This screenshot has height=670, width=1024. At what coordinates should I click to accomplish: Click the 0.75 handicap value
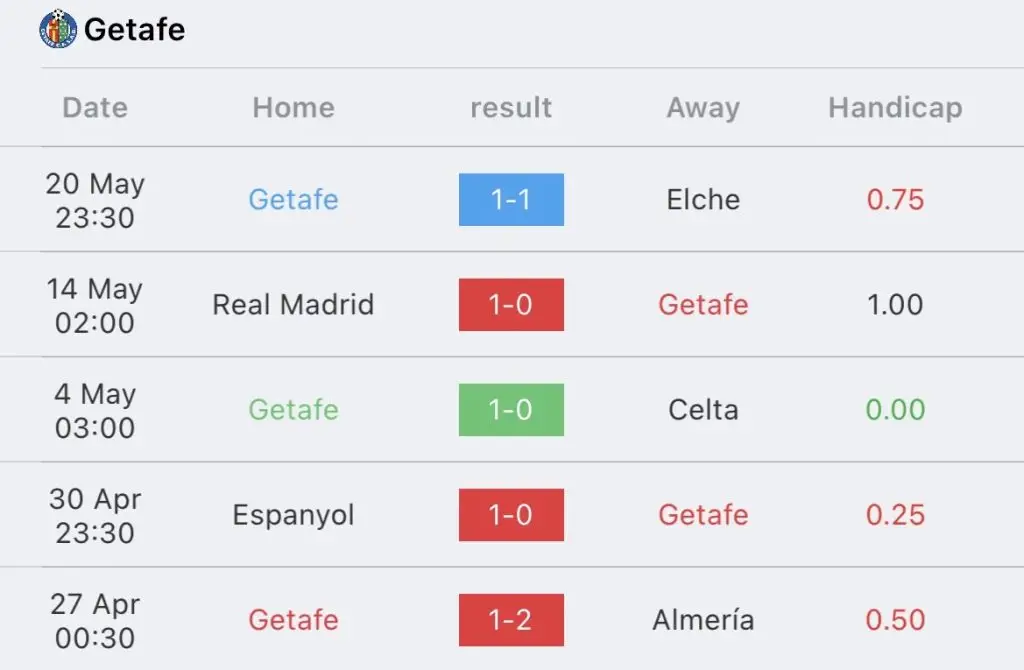[x=895, y=200]
